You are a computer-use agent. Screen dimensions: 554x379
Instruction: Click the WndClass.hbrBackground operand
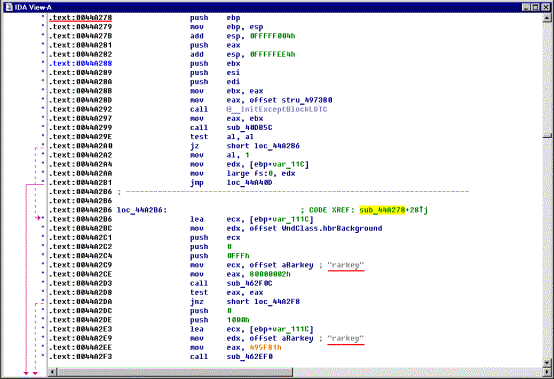(x=332, y=228)
